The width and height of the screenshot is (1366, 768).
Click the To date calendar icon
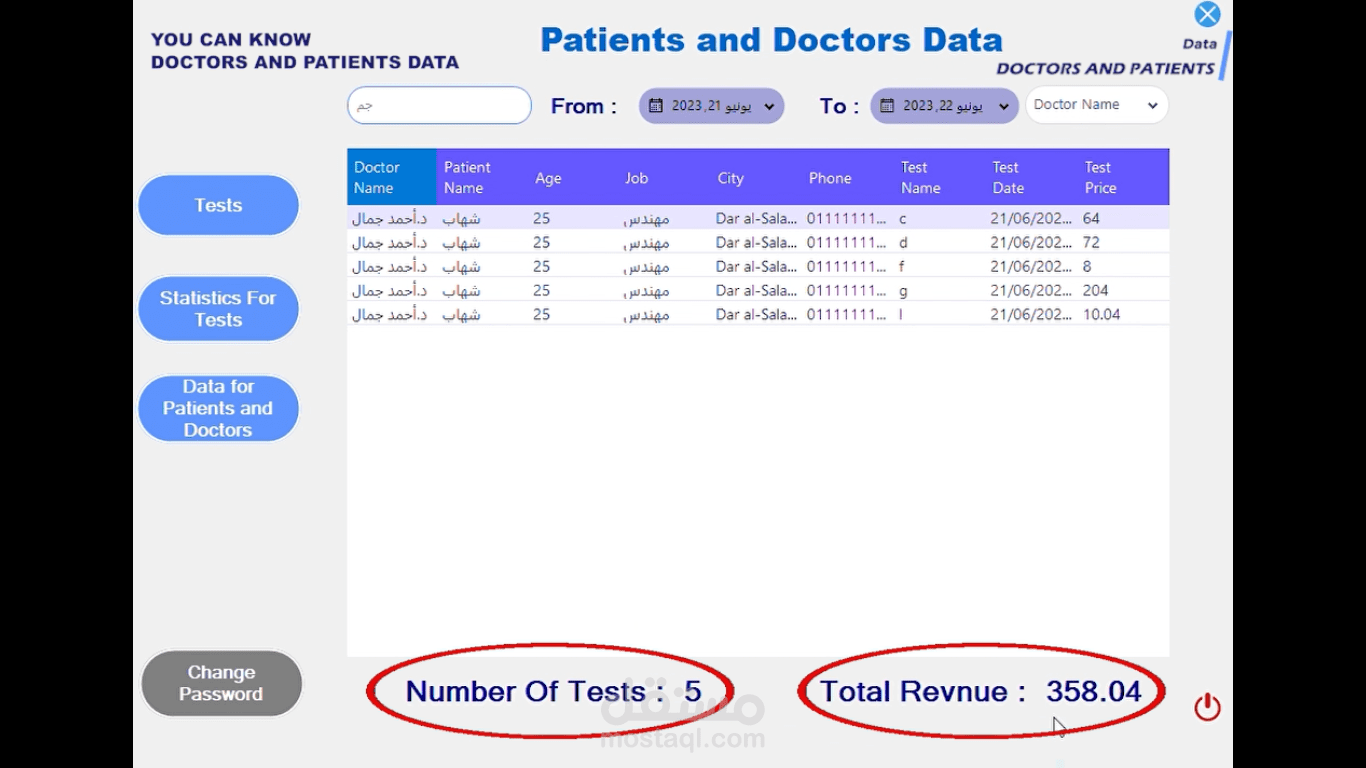887,106
